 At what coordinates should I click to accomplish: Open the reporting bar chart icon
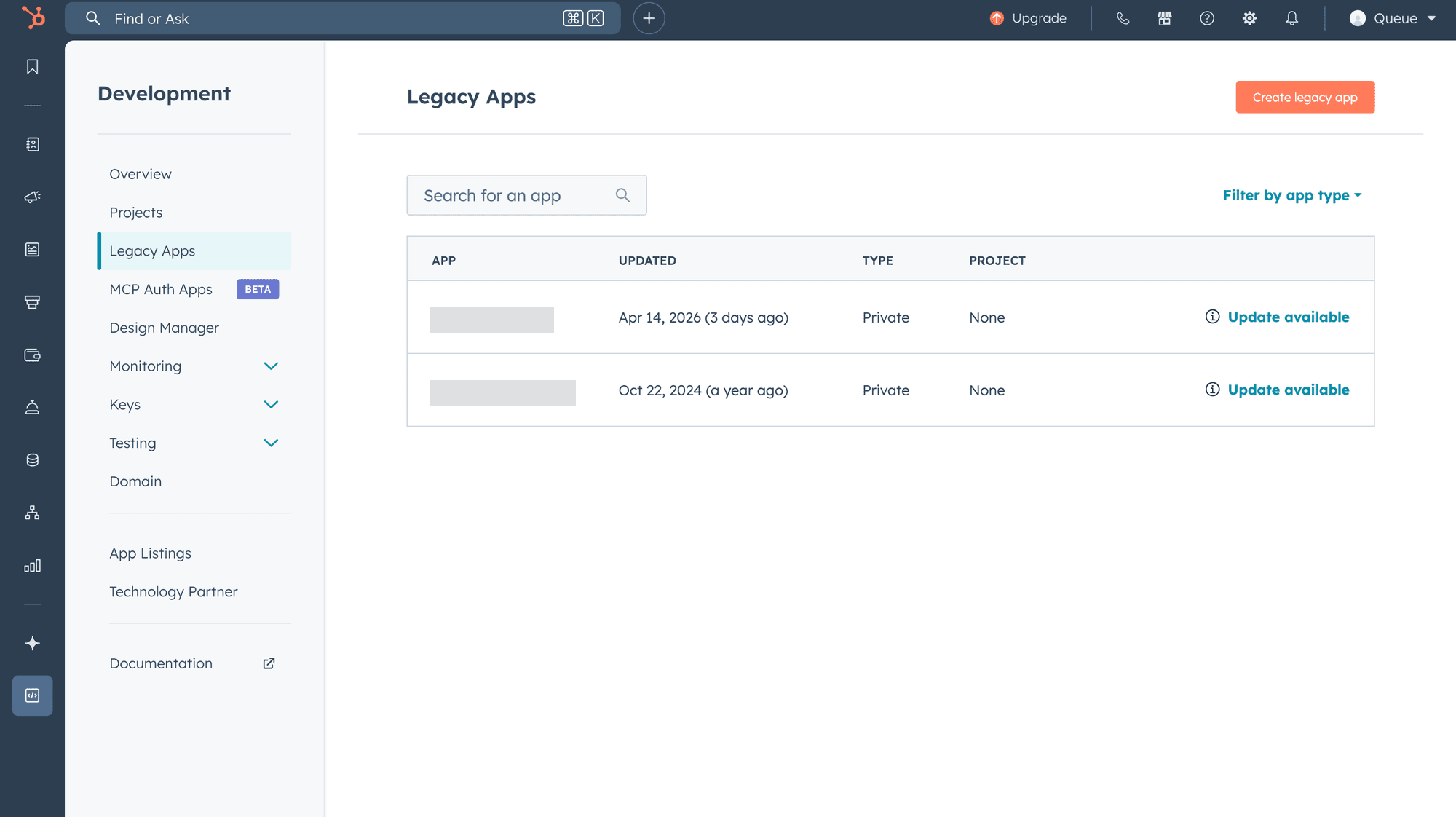click(x=32, y=566)
